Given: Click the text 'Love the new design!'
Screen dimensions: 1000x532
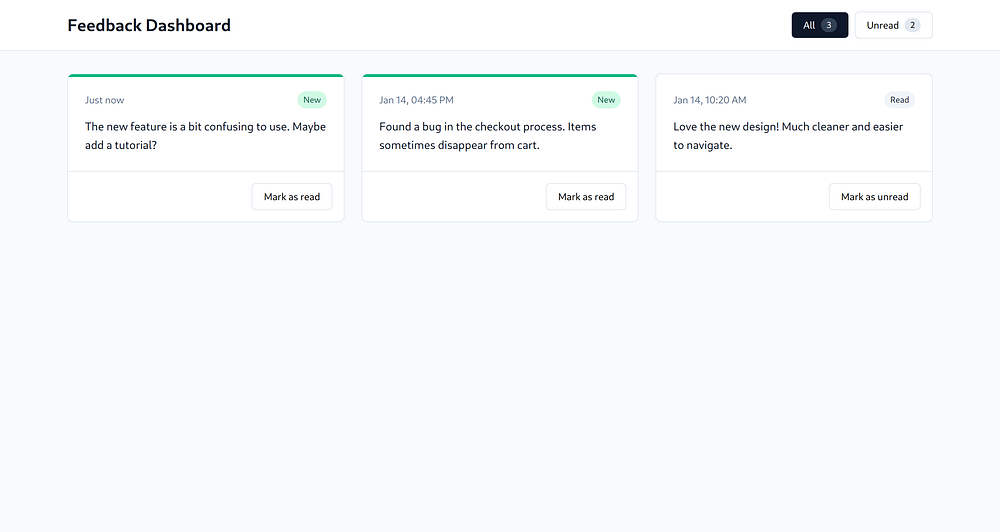Looking at the screenshot, I should click(x=726, y=126).
